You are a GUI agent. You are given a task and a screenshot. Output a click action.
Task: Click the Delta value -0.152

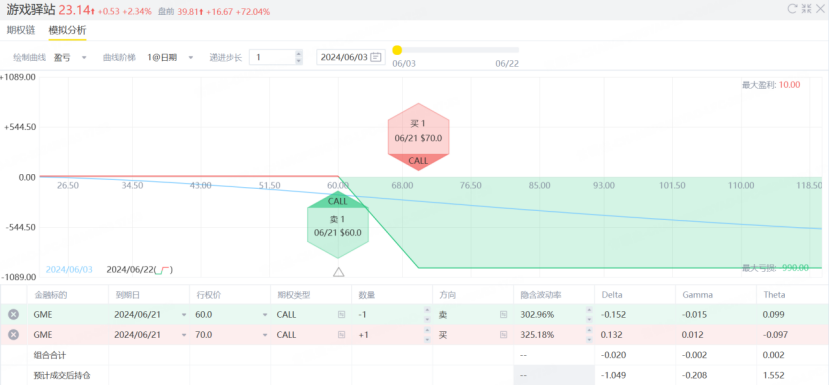(614, 315)
